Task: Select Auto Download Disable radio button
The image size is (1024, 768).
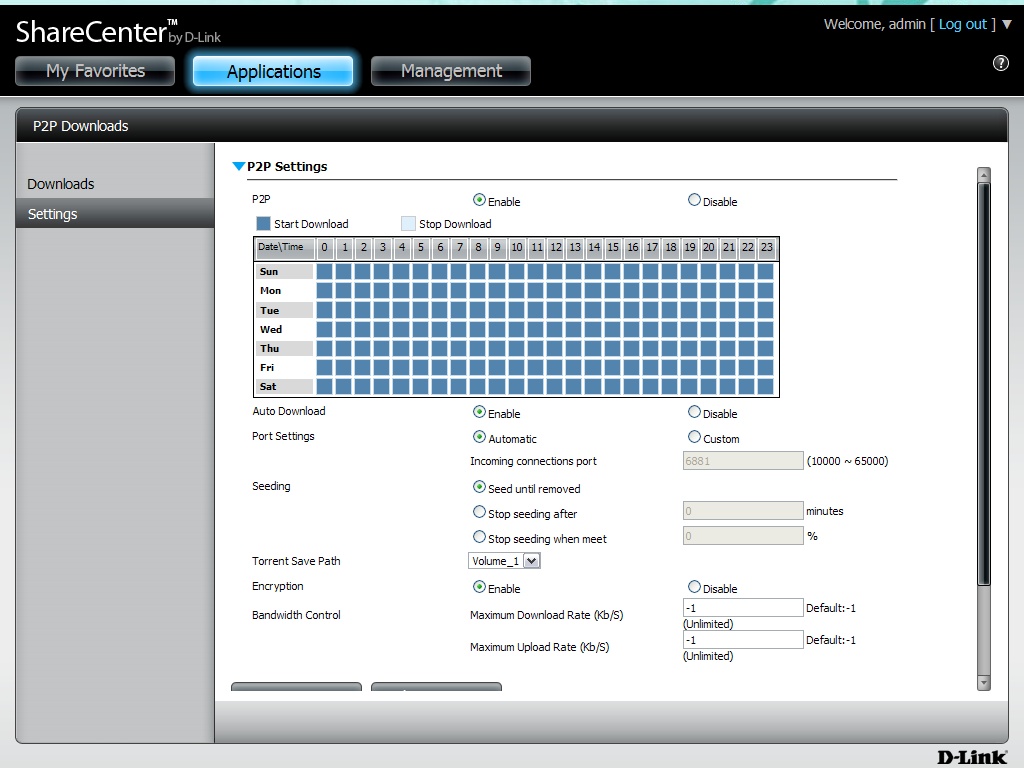Action: pos(694,412)
